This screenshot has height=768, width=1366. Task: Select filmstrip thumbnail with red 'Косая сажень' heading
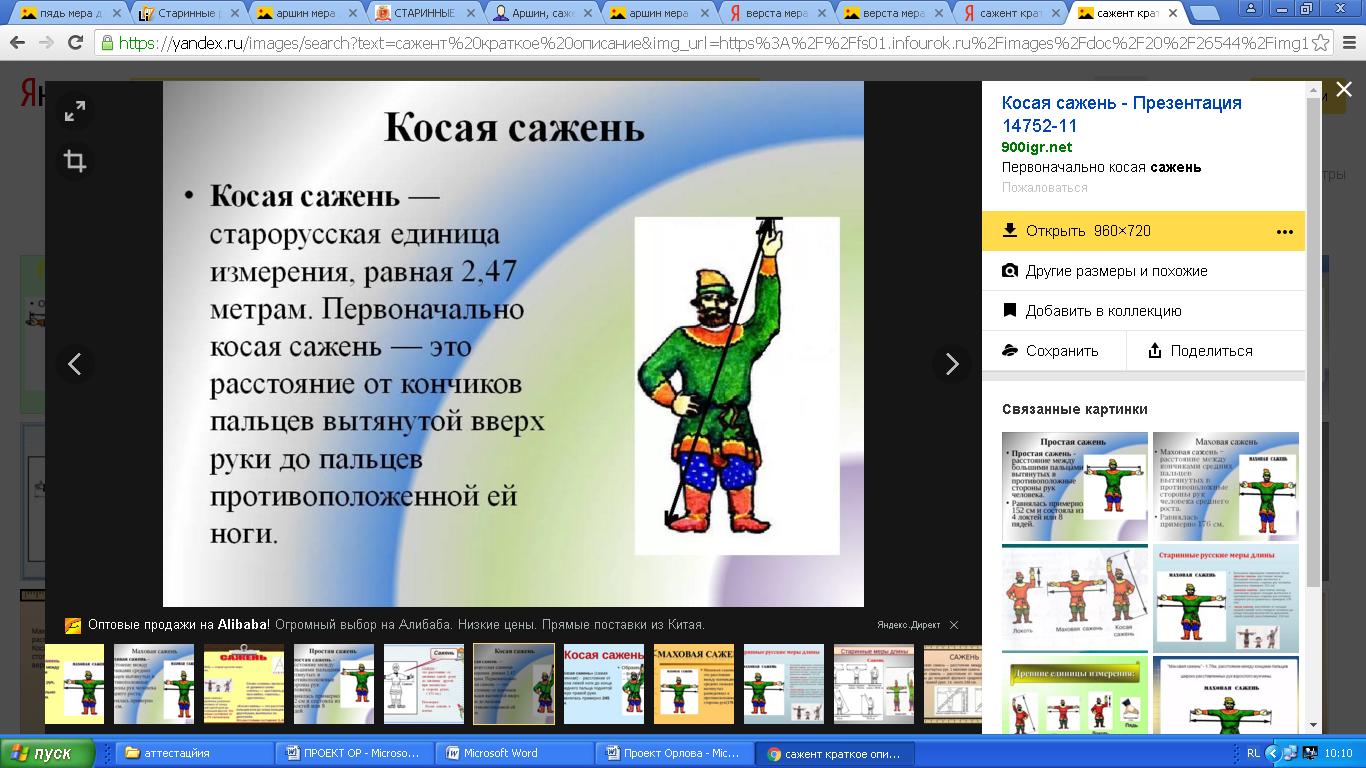[x=604, y=683]
